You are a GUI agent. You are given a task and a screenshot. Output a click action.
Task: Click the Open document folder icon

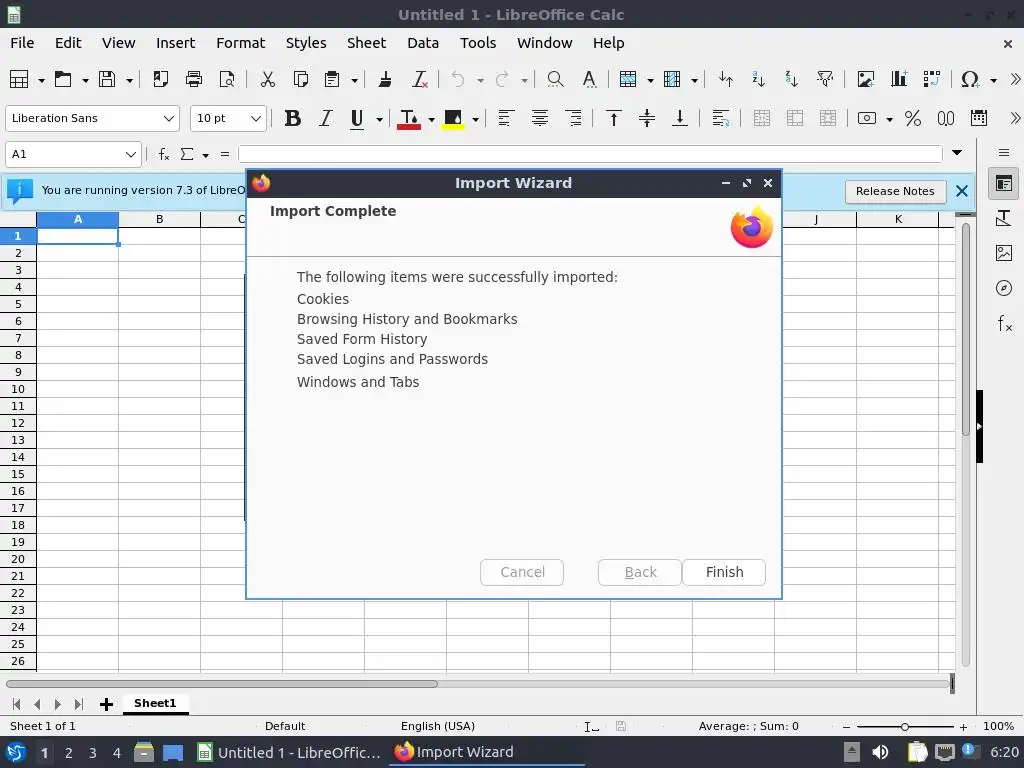point(63,80)
